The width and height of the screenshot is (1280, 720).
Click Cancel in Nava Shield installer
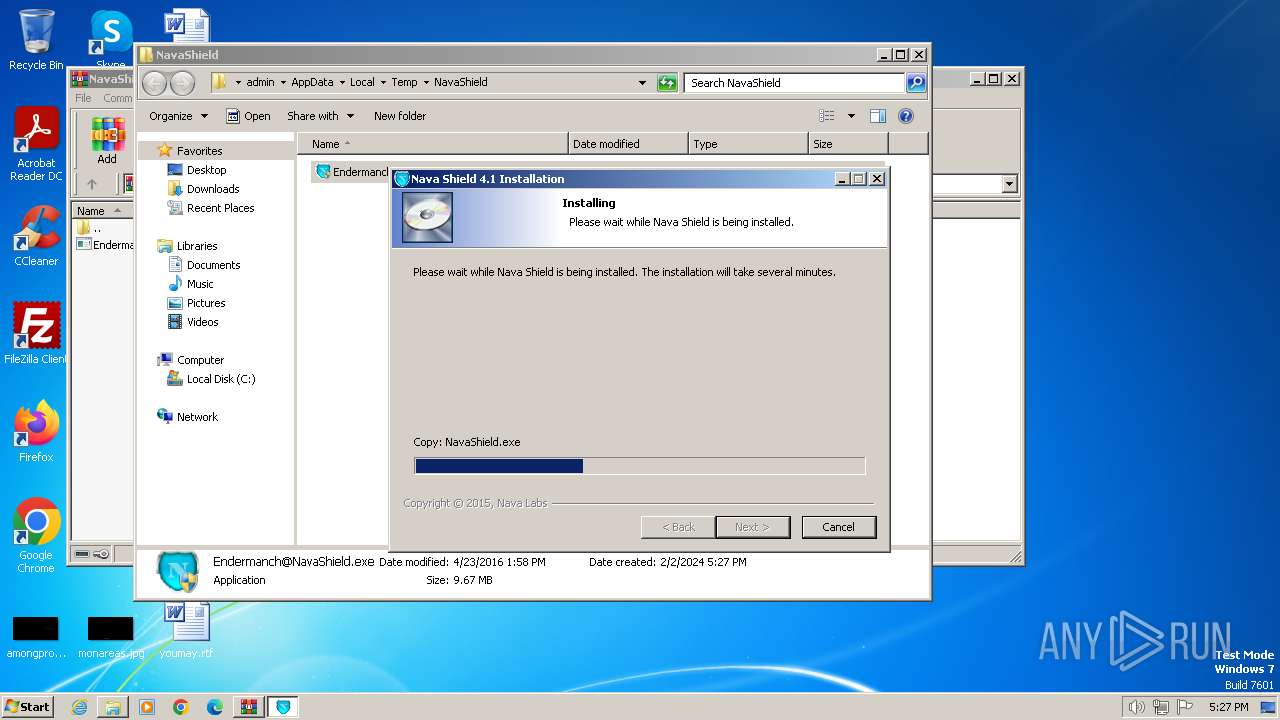[838, 527]
